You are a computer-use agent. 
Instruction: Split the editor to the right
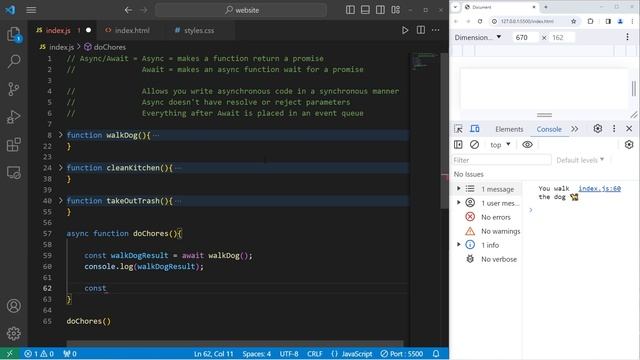pos(420,30)
